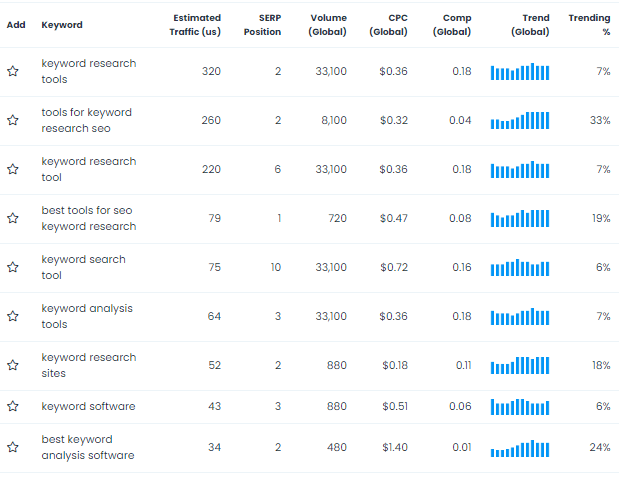The image size is (626, 478).
Task: Click the star beside 'keyword search tool'
Action: tap(13, 267)
